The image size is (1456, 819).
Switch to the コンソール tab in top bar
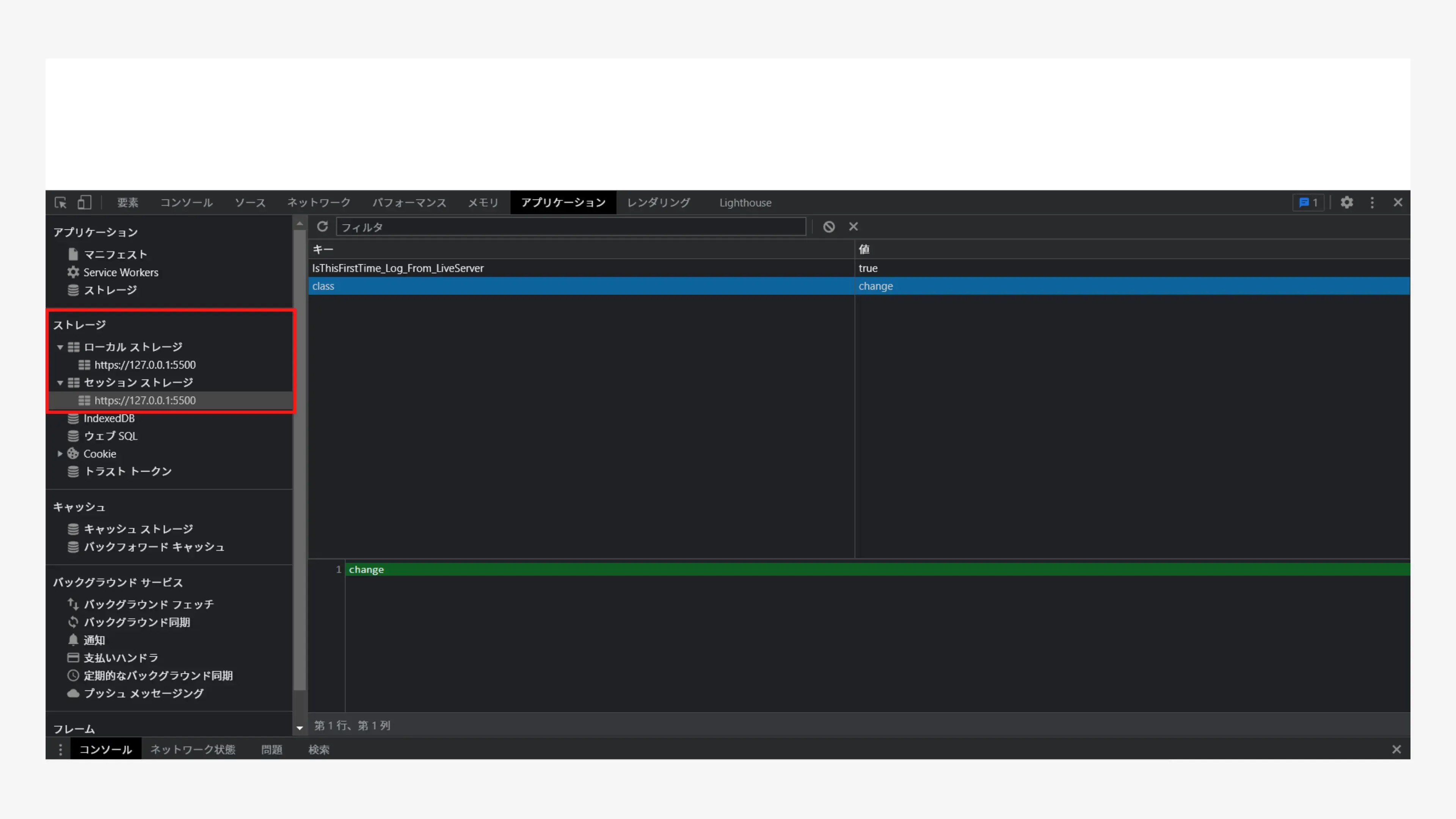click(x=187, y=202)
